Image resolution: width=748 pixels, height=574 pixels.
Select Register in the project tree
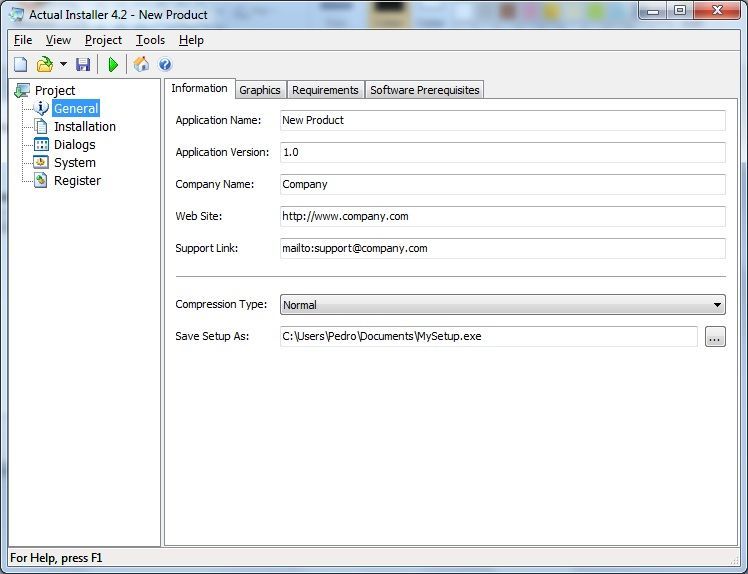click(x=77, y=181)
